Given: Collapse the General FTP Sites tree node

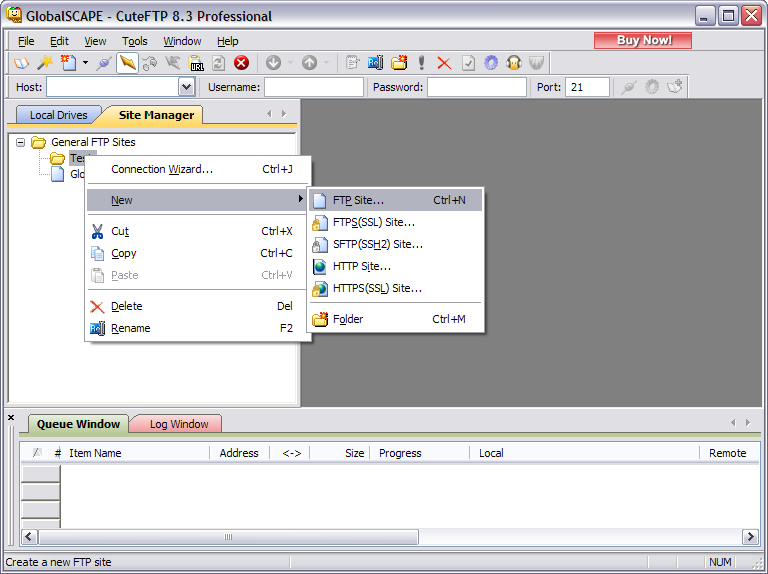Looking at the screenshot, I should (x=20, y=143).
